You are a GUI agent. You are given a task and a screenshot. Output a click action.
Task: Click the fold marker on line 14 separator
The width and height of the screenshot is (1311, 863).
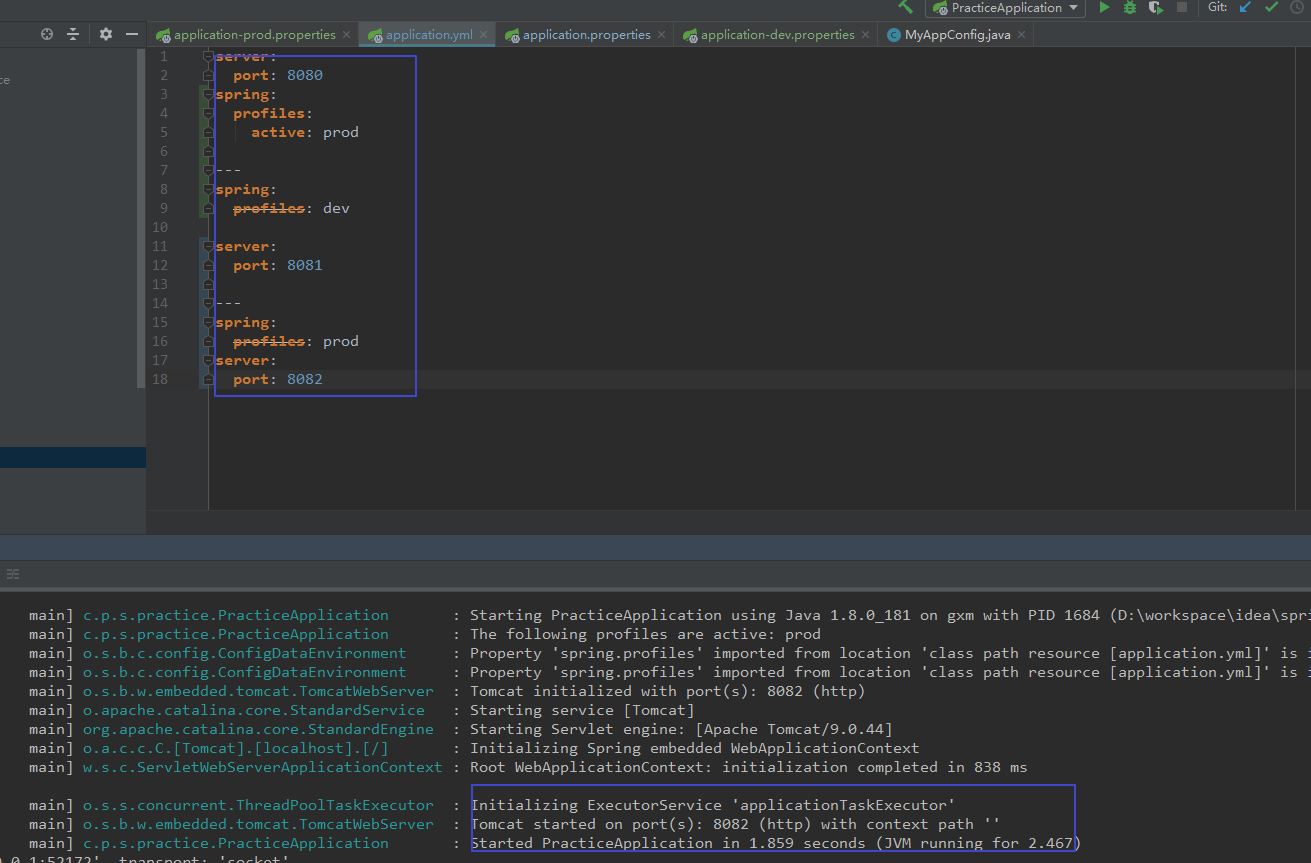208,303
